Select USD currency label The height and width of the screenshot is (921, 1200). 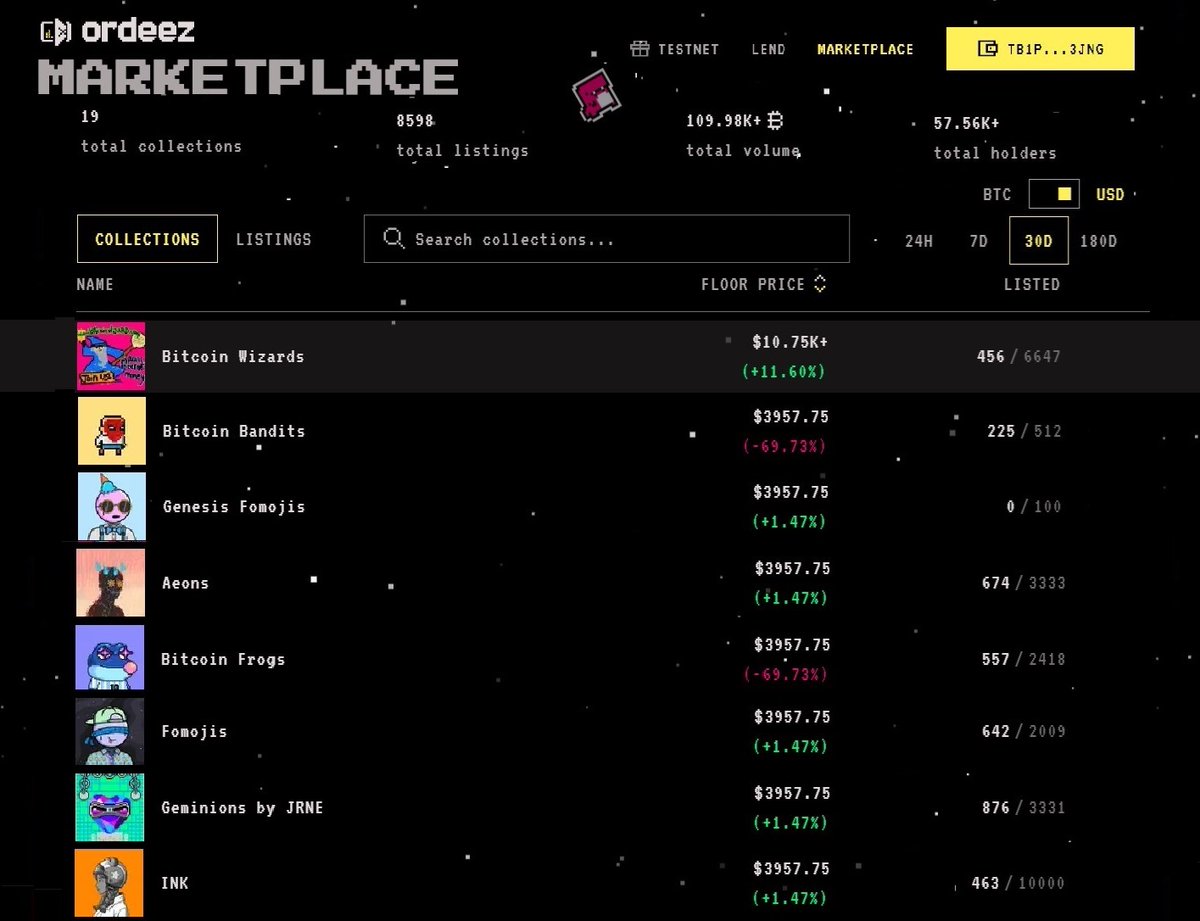[1110, 195]
